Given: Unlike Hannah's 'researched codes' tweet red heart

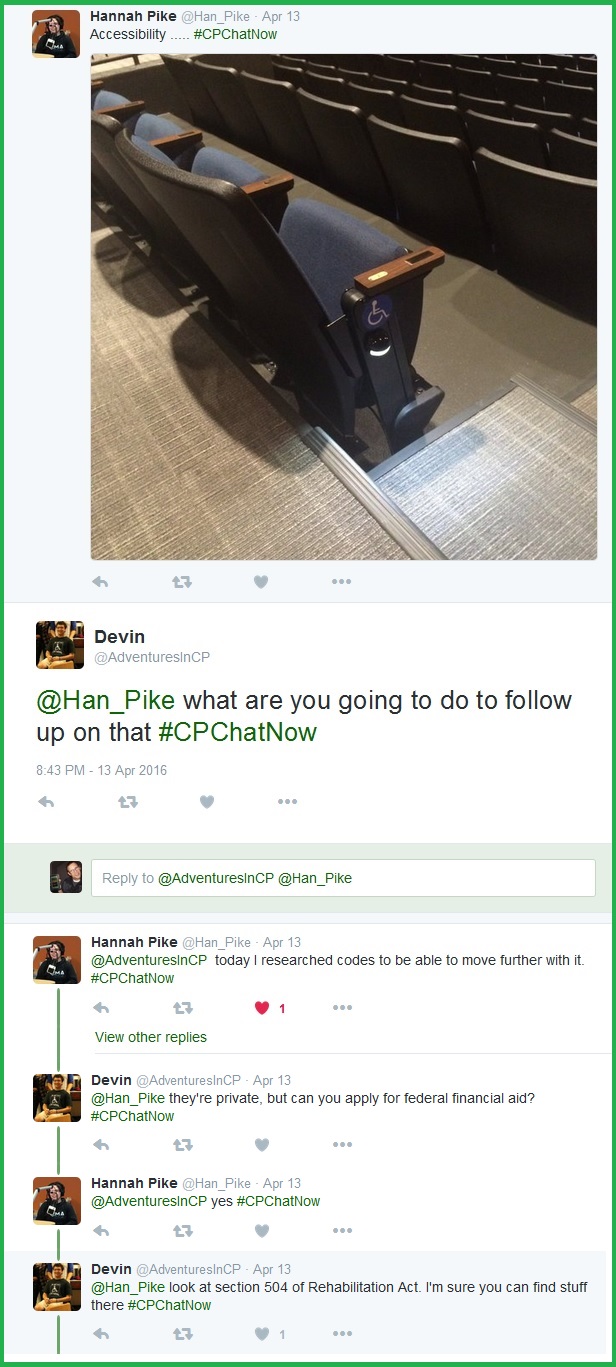Looking at the screenshot, I should [x=263, y=1008].
